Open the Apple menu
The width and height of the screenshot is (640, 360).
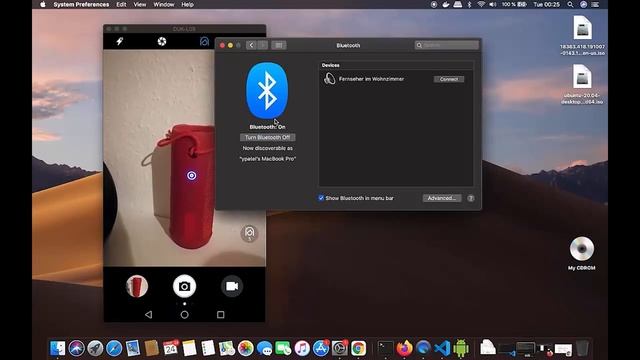pyautogui.click(x=43, y=4)
